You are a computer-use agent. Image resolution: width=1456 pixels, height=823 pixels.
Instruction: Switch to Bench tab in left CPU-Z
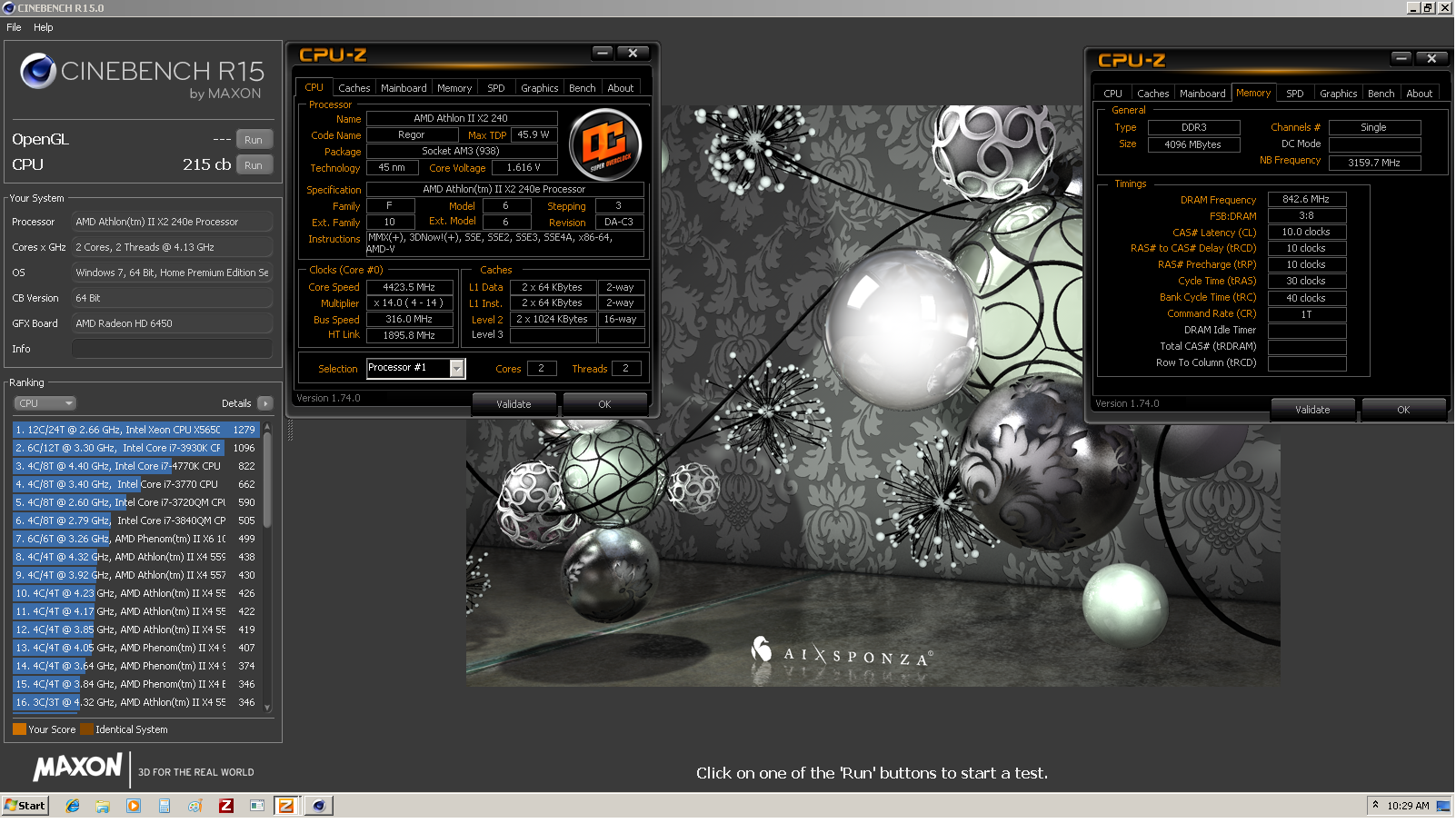point(583,88)
